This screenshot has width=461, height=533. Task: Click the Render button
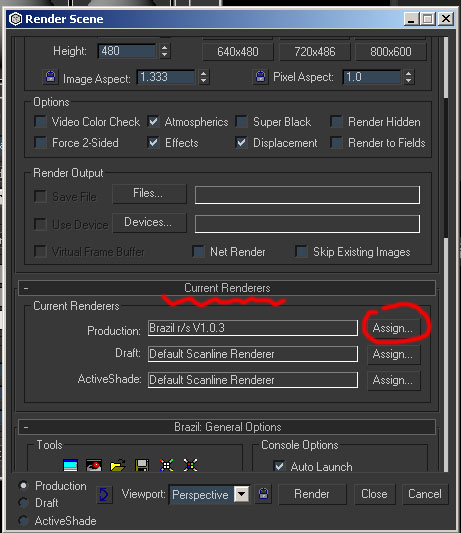click(x=312, y=494)
